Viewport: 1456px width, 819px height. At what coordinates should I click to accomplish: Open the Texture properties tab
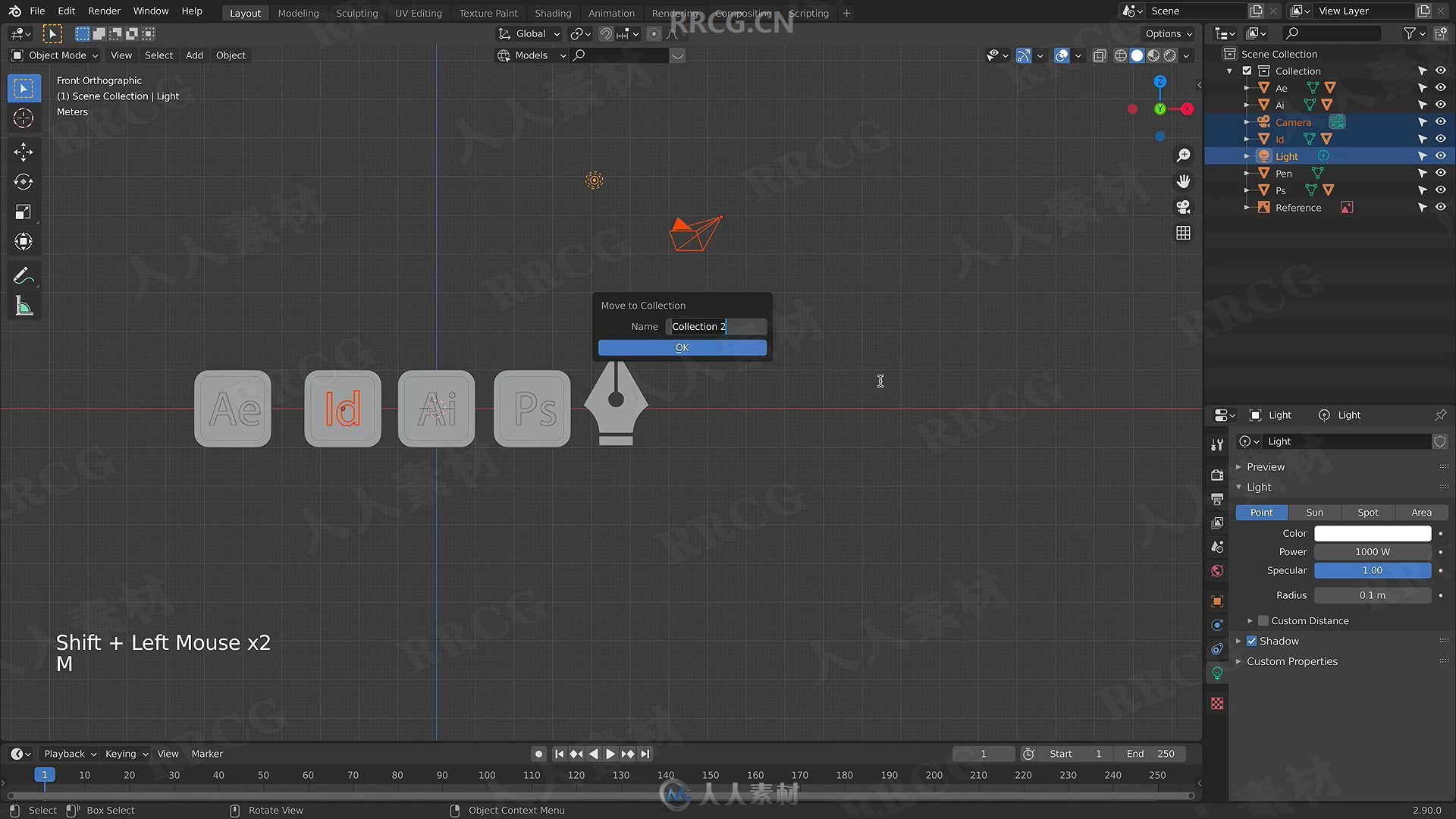coord(1217,704)
